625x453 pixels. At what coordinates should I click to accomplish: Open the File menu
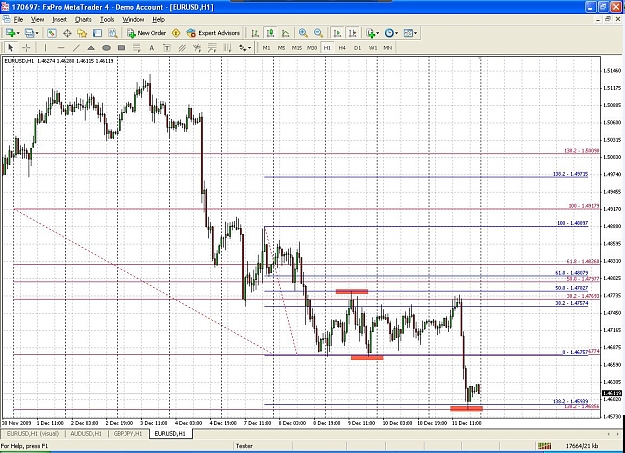18,20
